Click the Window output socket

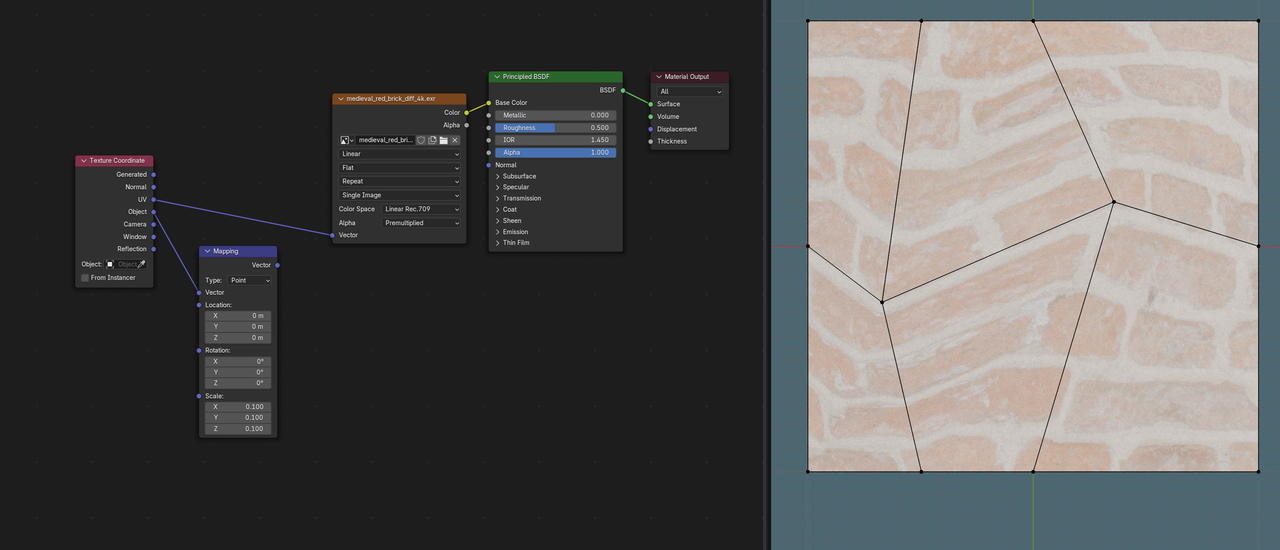153,237
